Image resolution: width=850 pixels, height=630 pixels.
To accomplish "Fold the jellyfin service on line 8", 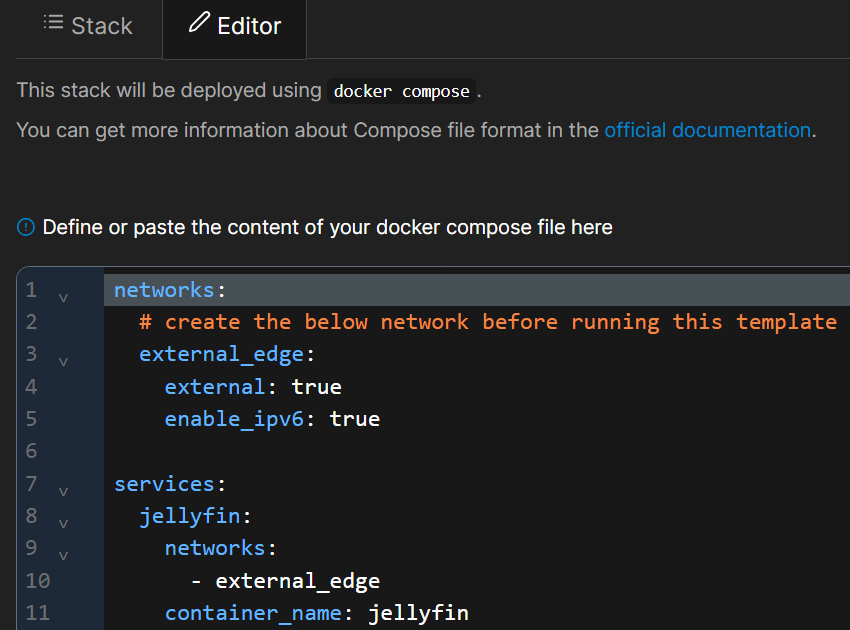I will tap(63, 523).
